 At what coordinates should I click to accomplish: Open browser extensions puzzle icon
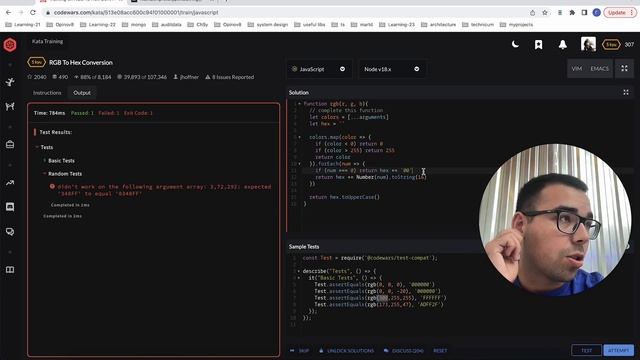pyautogui.click(x=572, y=13)
